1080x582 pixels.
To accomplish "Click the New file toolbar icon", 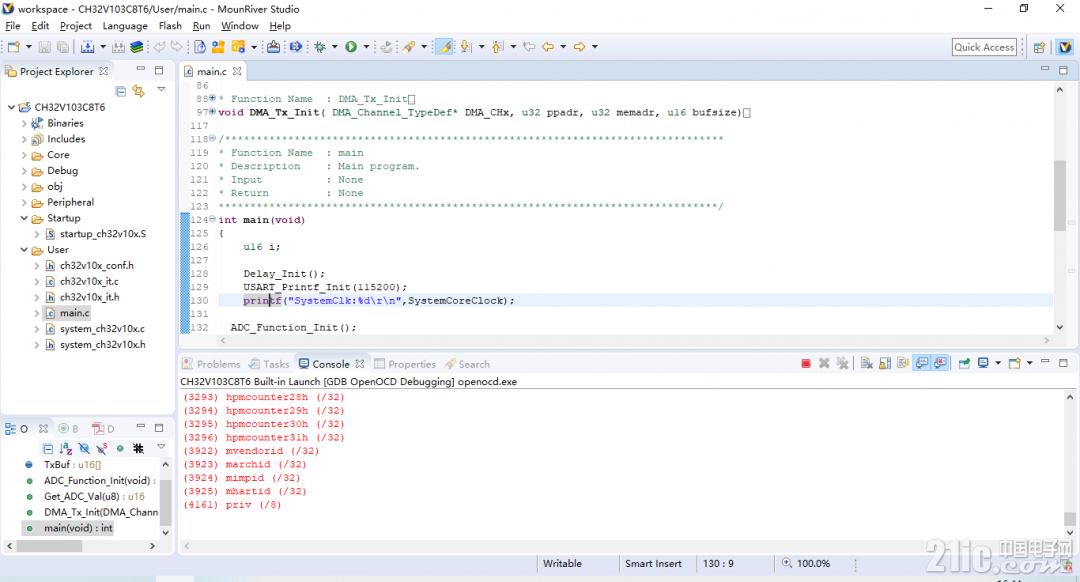I will pos(13,47).
